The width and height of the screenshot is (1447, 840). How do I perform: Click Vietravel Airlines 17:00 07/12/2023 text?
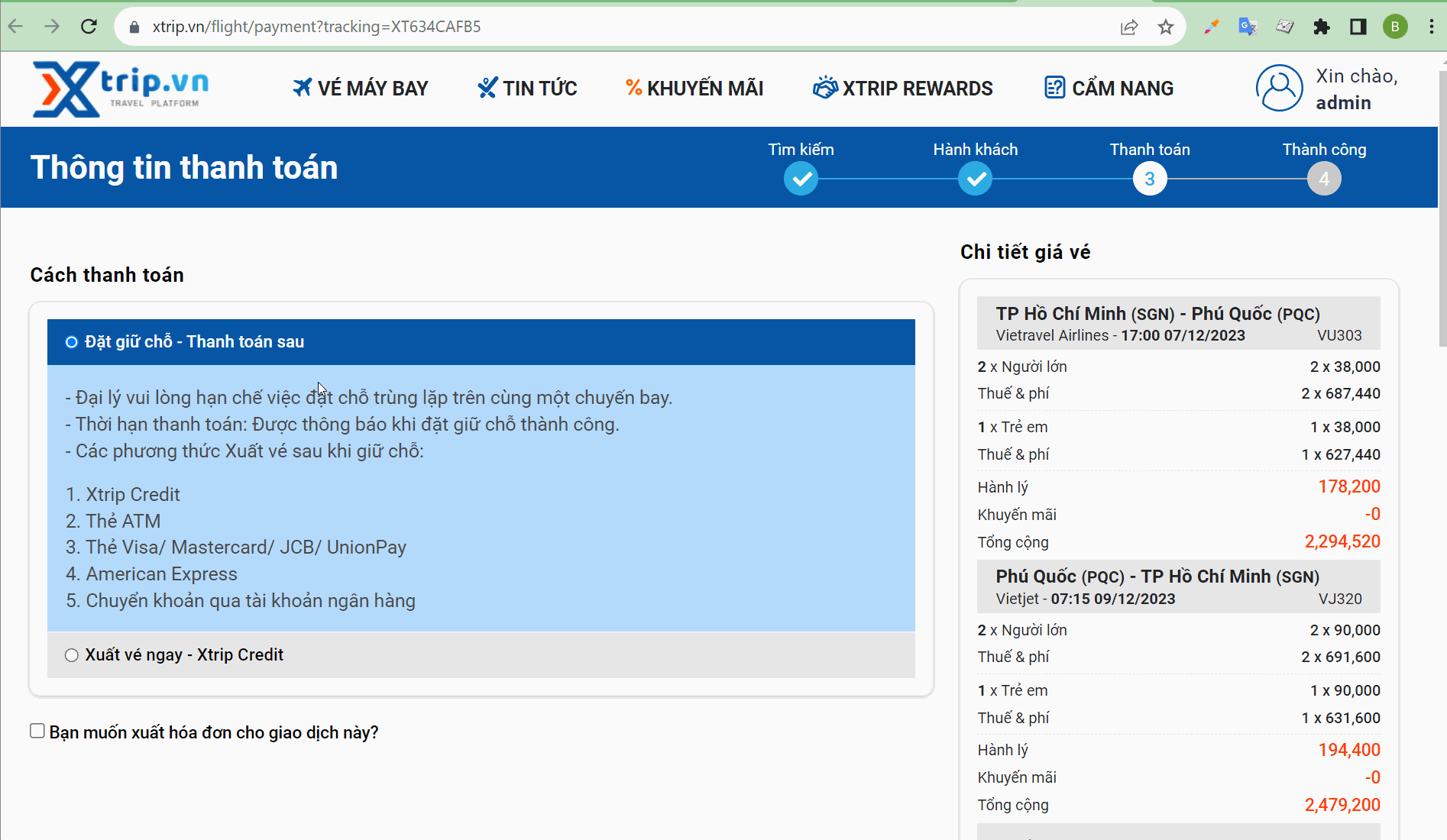tap(1120, 335)
